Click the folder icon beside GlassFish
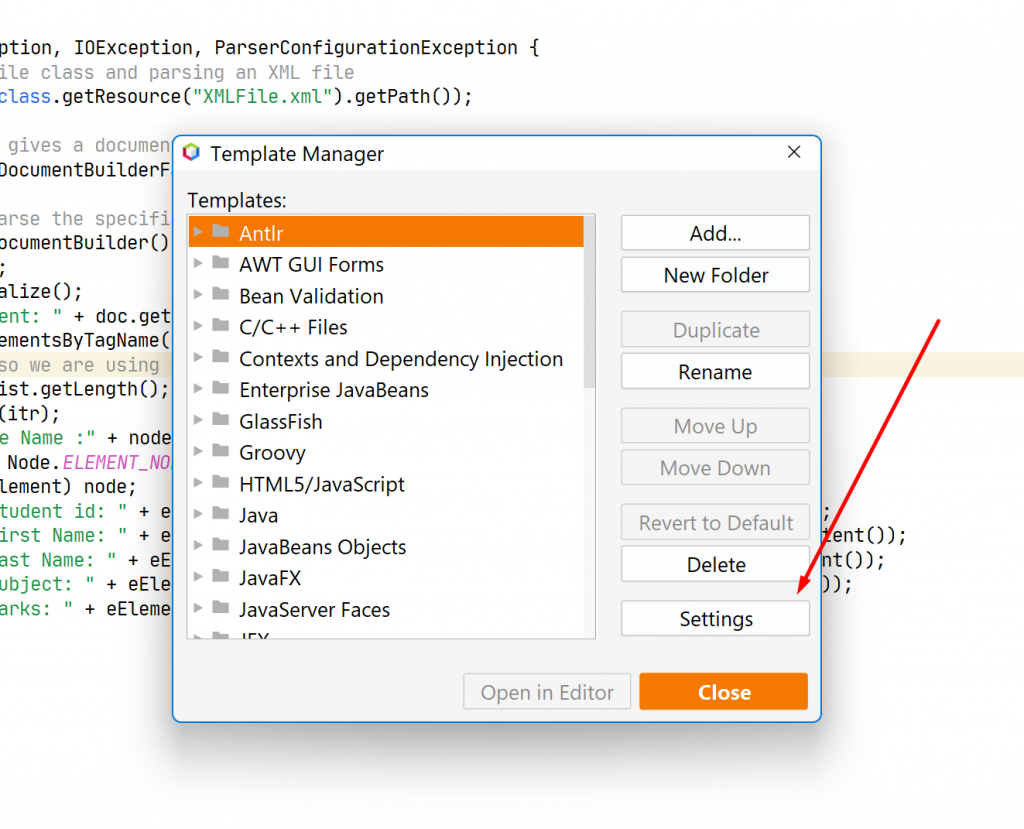Viewport: 1024px width, 829px height. point(221,421)
